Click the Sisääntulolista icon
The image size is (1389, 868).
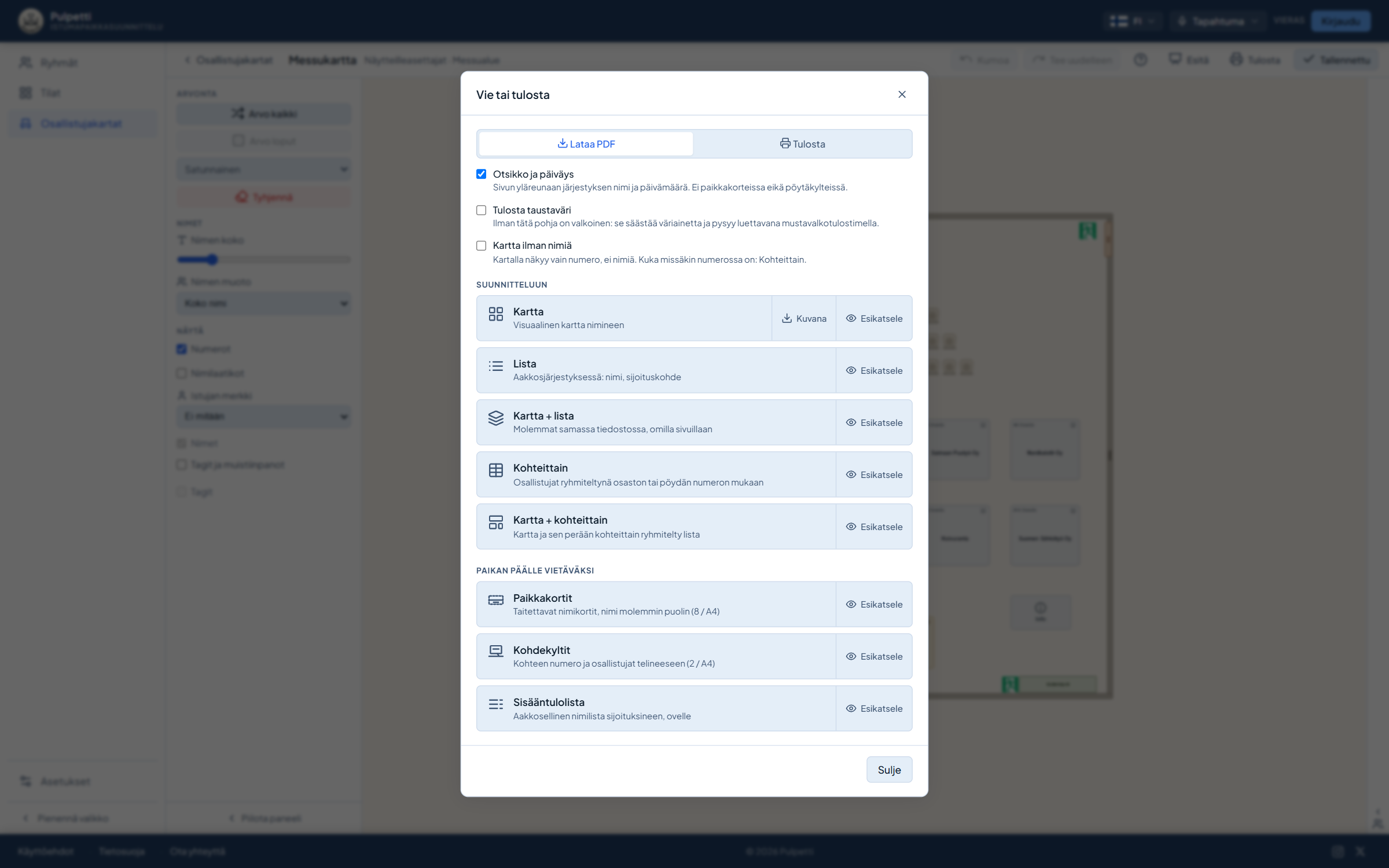pos(495,704)
